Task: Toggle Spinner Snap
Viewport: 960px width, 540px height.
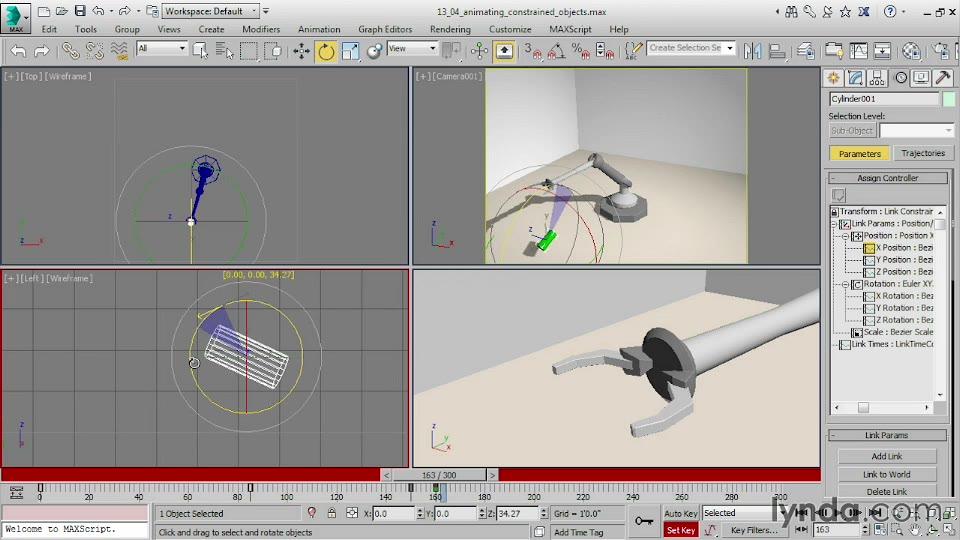Action: (x=604, y=51)
